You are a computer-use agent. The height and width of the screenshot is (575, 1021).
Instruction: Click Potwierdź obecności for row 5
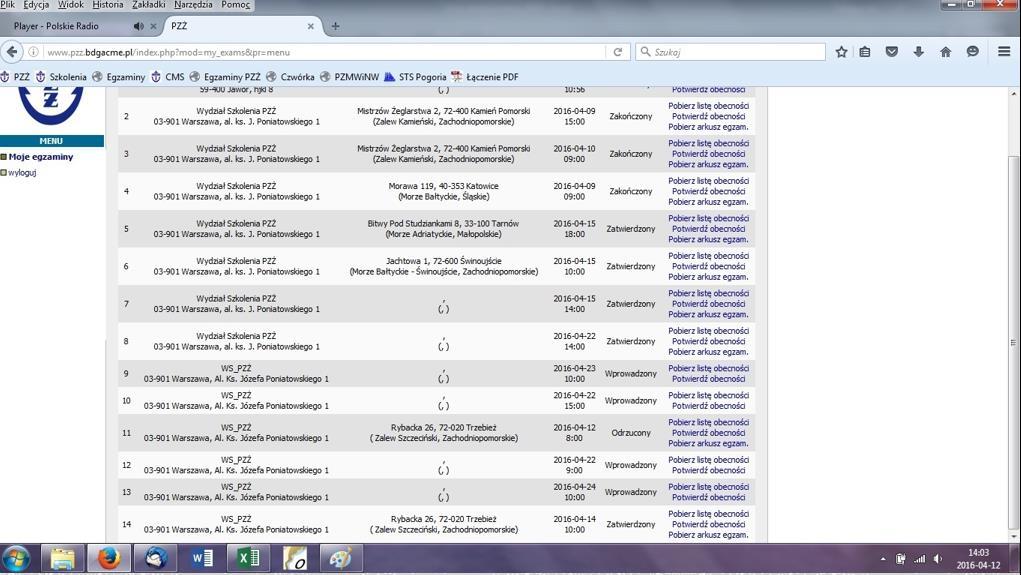pos(708,229)
